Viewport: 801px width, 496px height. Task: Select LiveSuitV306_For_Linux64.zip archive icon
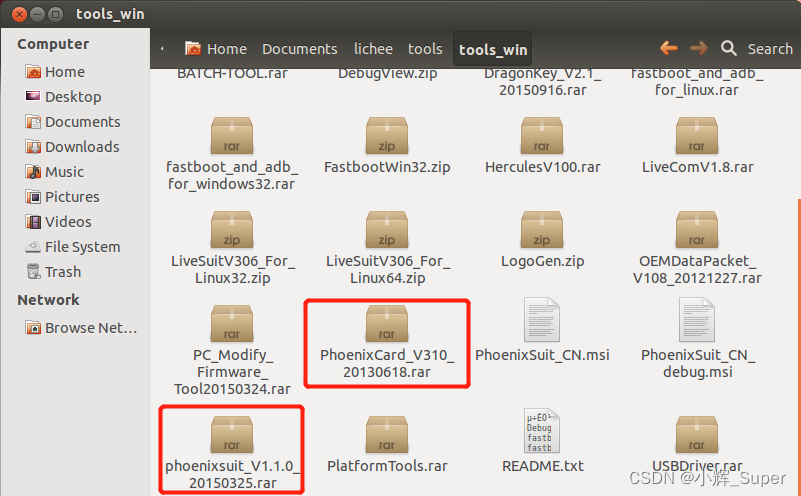click(387, 230)
